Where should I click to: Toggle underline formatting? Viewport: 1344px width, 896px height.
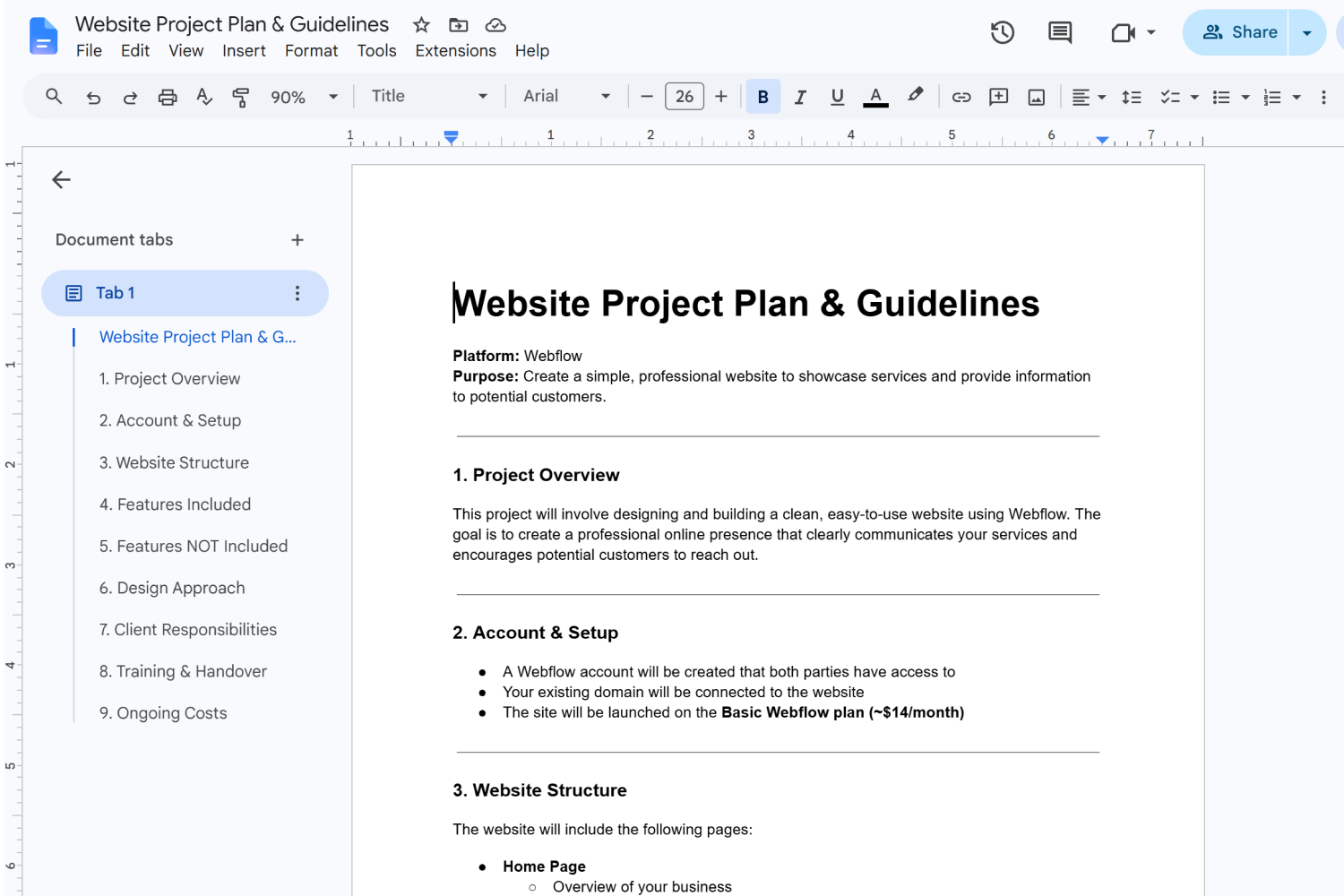click(x=837, y=97)
